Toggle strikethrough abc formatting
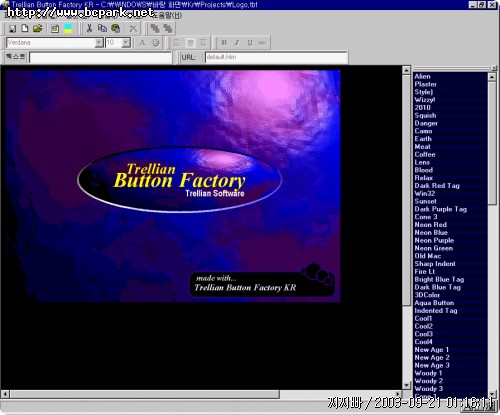 coord(263,43)
